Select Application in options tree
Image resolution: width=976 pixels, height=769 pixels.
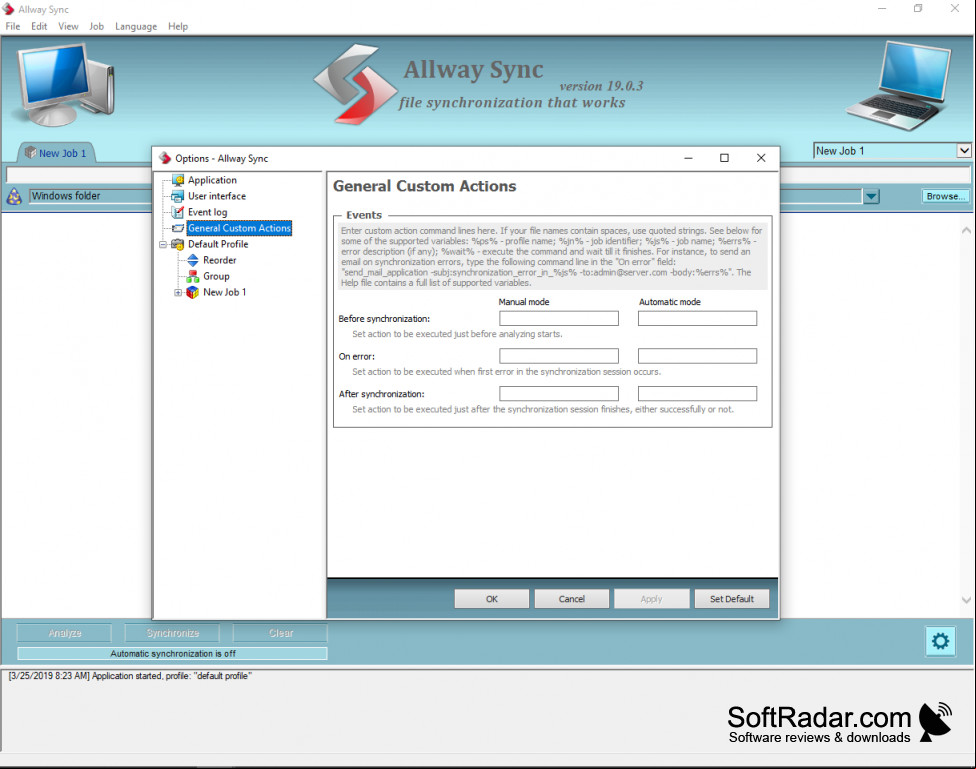pyautogui.click(x=212, y=180)
